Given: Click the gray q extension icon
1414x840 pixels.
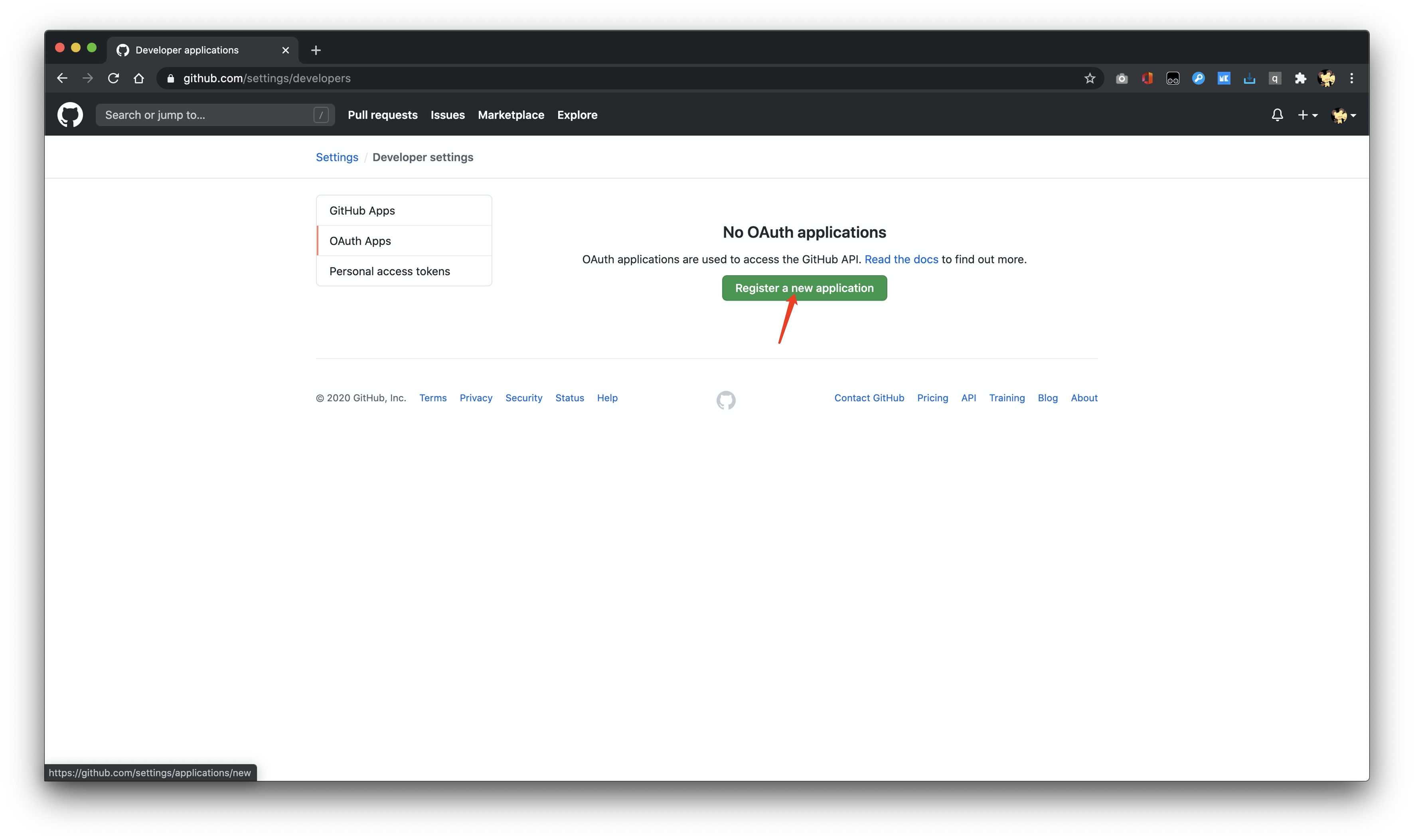Looking at the screenshot, I should point(1275,78).
